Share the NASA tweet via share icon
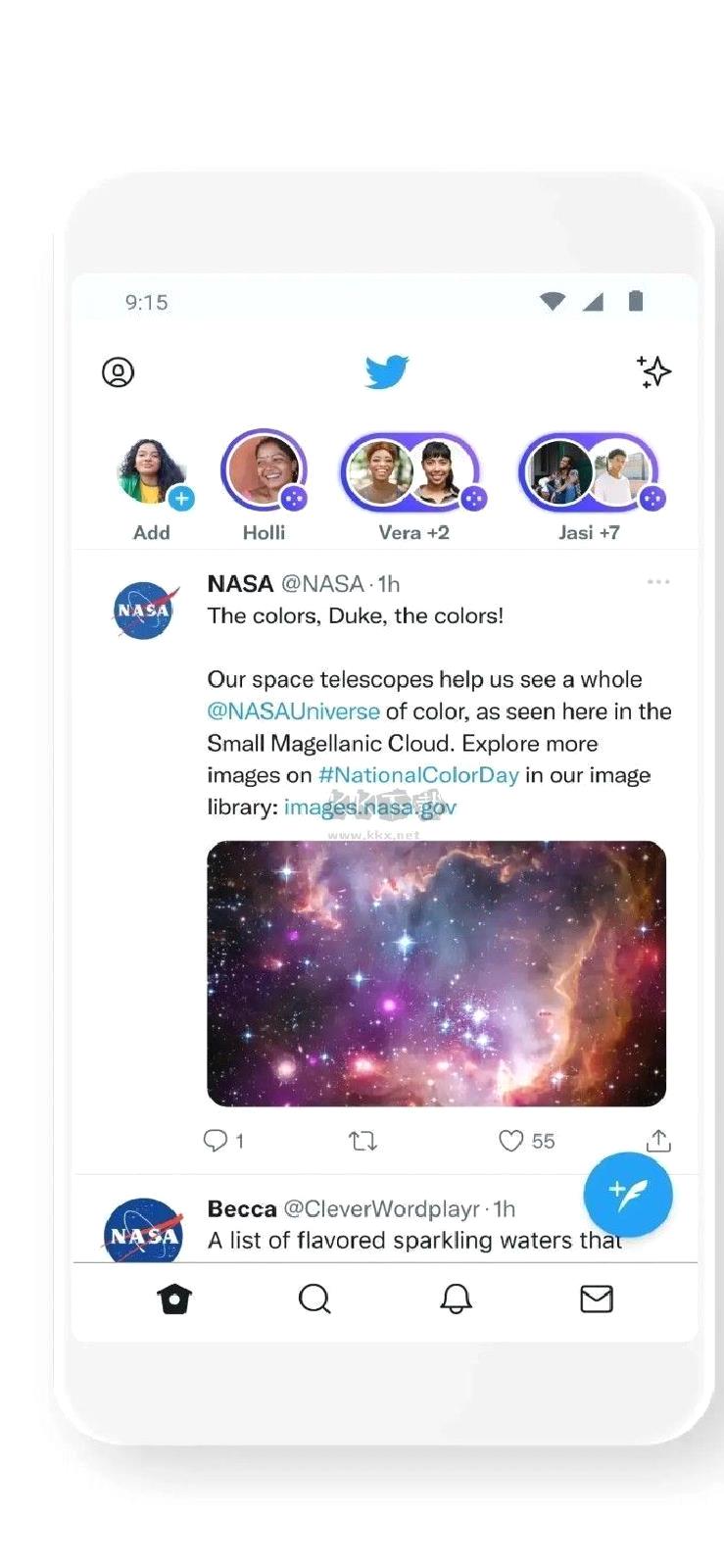 [x=658, y=1141]
